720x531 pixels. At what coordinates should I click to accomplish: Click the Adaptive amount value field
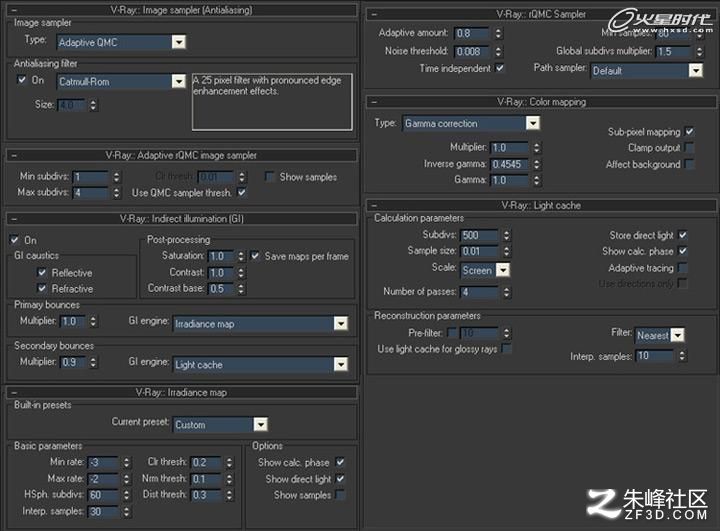472,33
